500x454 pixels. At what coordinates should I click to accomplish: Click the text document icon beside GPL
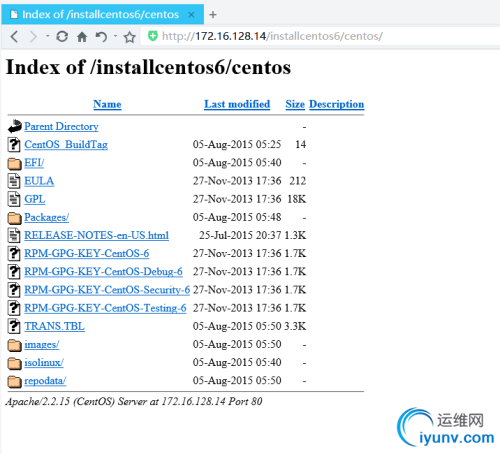[x=14, y=199]
